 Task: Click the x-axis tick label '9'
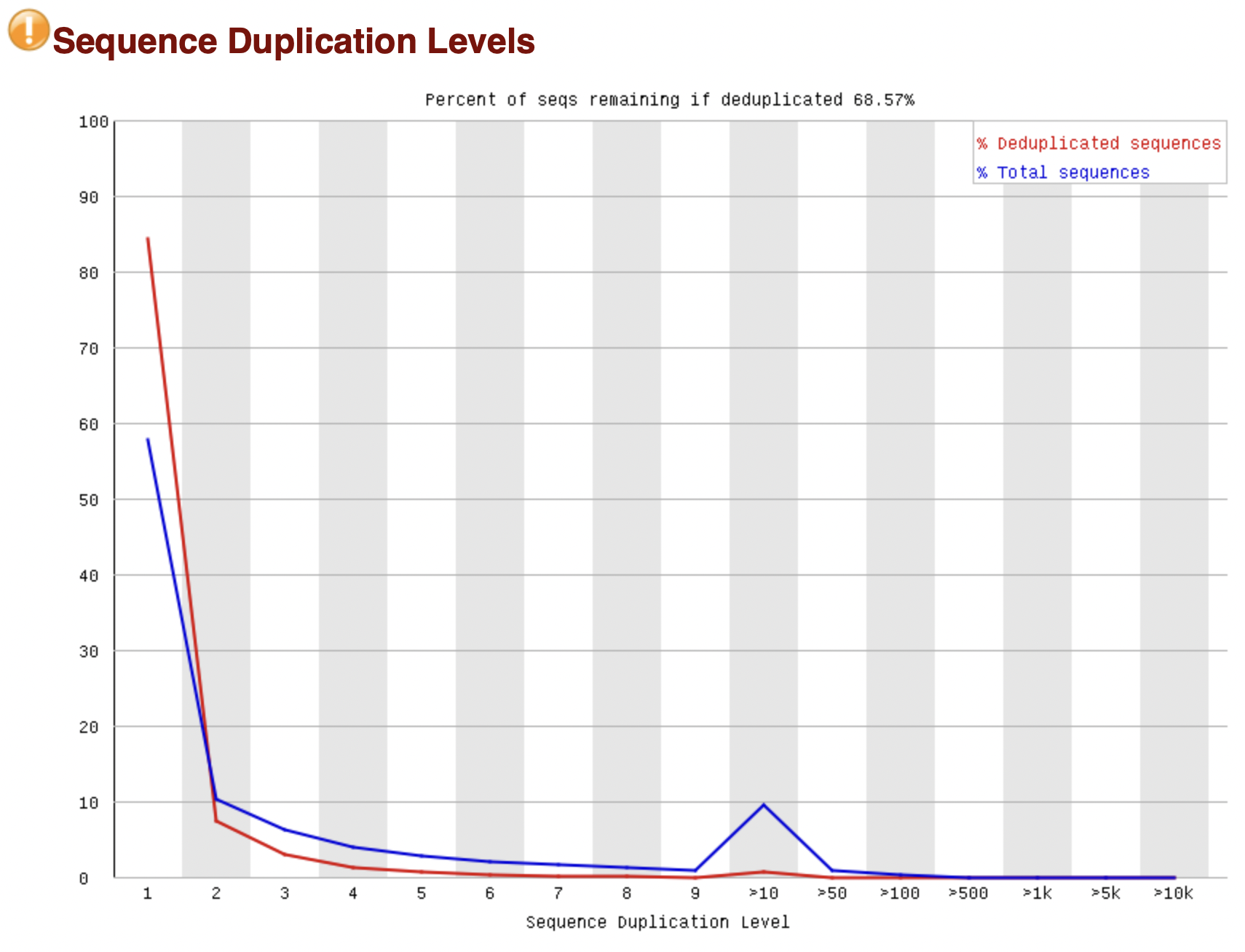tap(695, 893)
